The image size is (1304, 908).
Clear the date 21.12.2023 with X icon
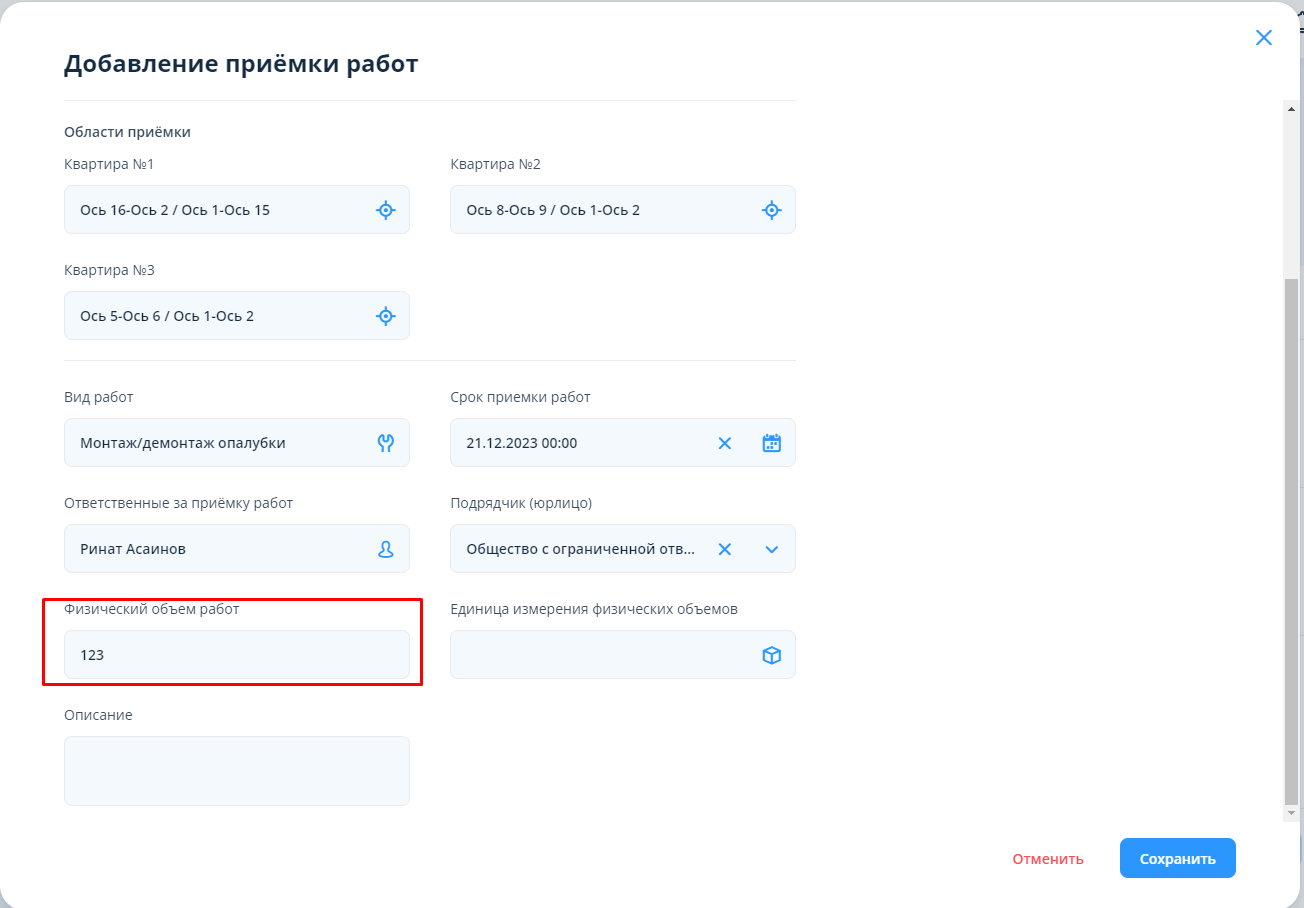[725, 443]
